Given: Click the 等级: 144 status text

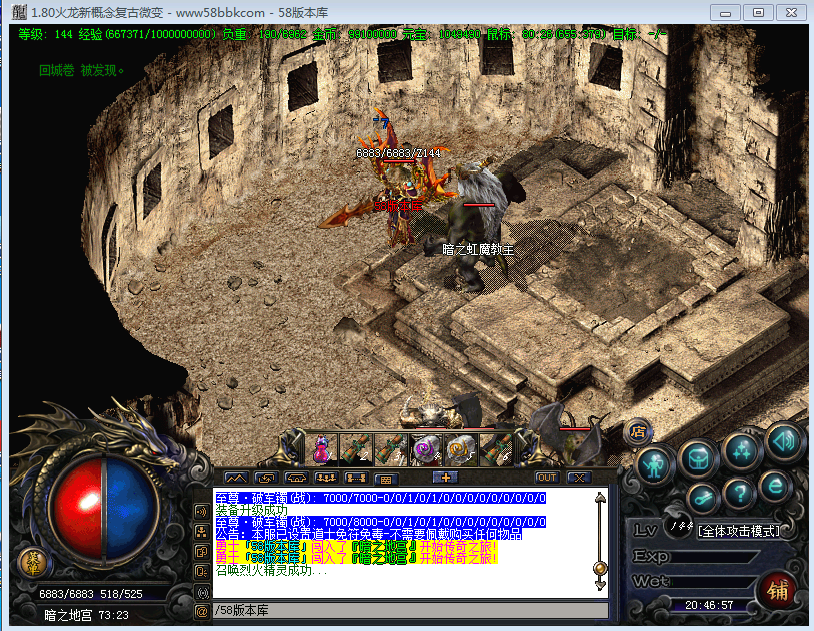Looking at the screenshot, I should [x=45, y=34].
